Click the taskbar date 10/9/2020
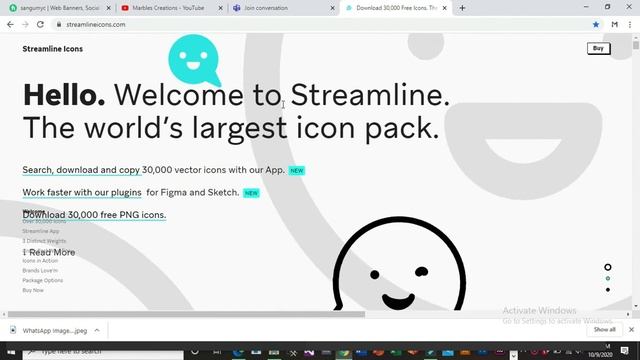640x360 pixels. point(600,355)
